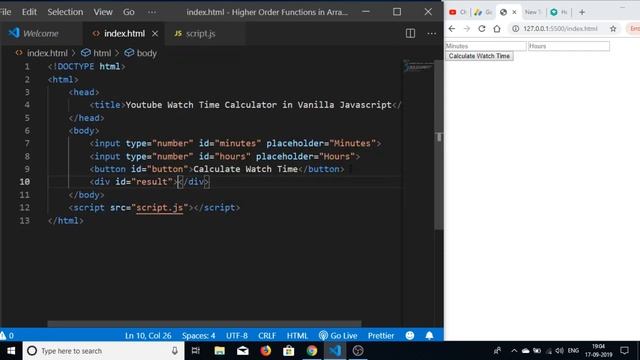Select language mode HTML in status bar
The width and height of the screenshot is (640, 360).
(x=297, y=336)
